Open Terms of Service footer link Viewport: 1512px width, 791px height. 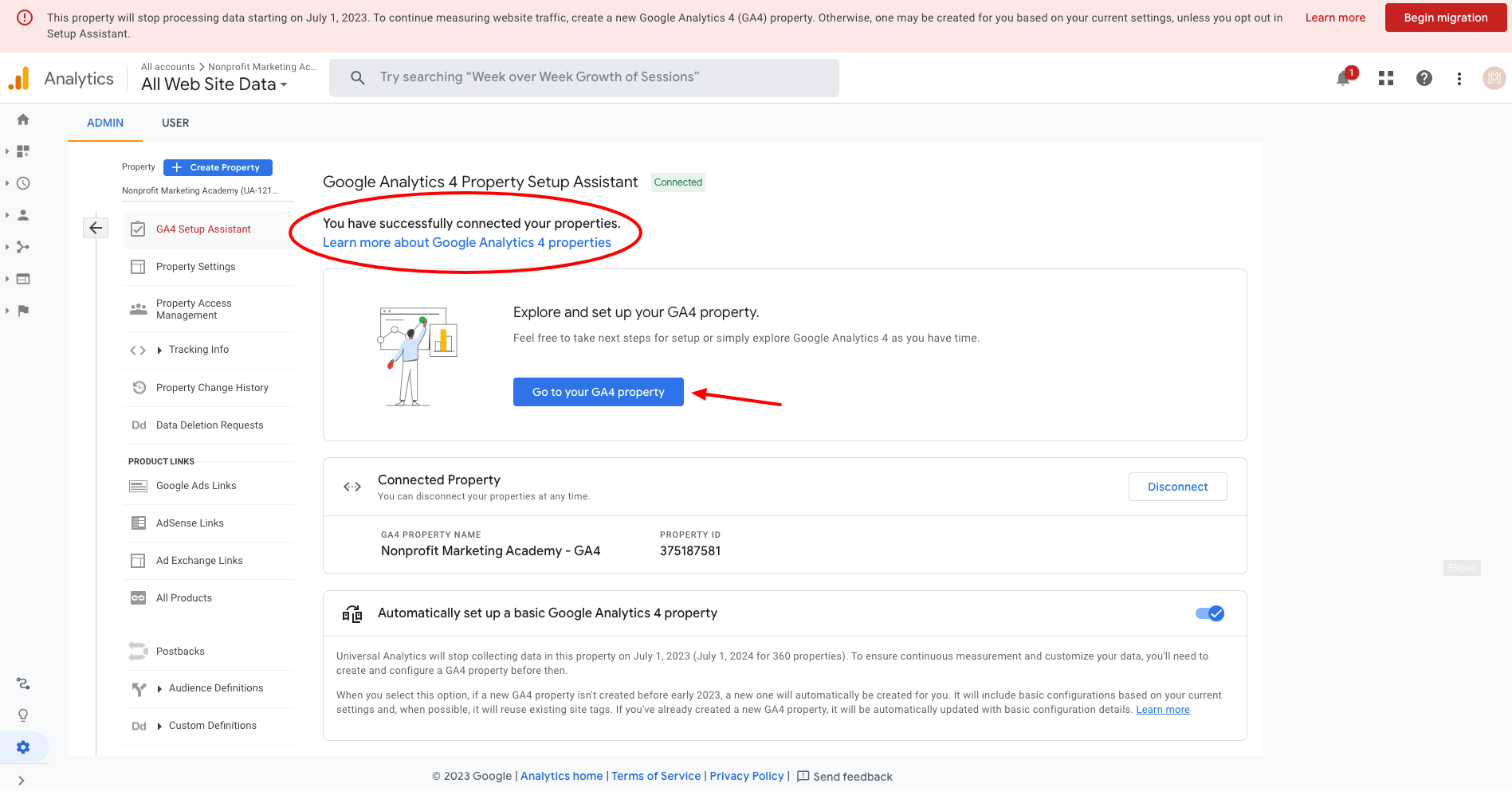click(x=656, y=777)
